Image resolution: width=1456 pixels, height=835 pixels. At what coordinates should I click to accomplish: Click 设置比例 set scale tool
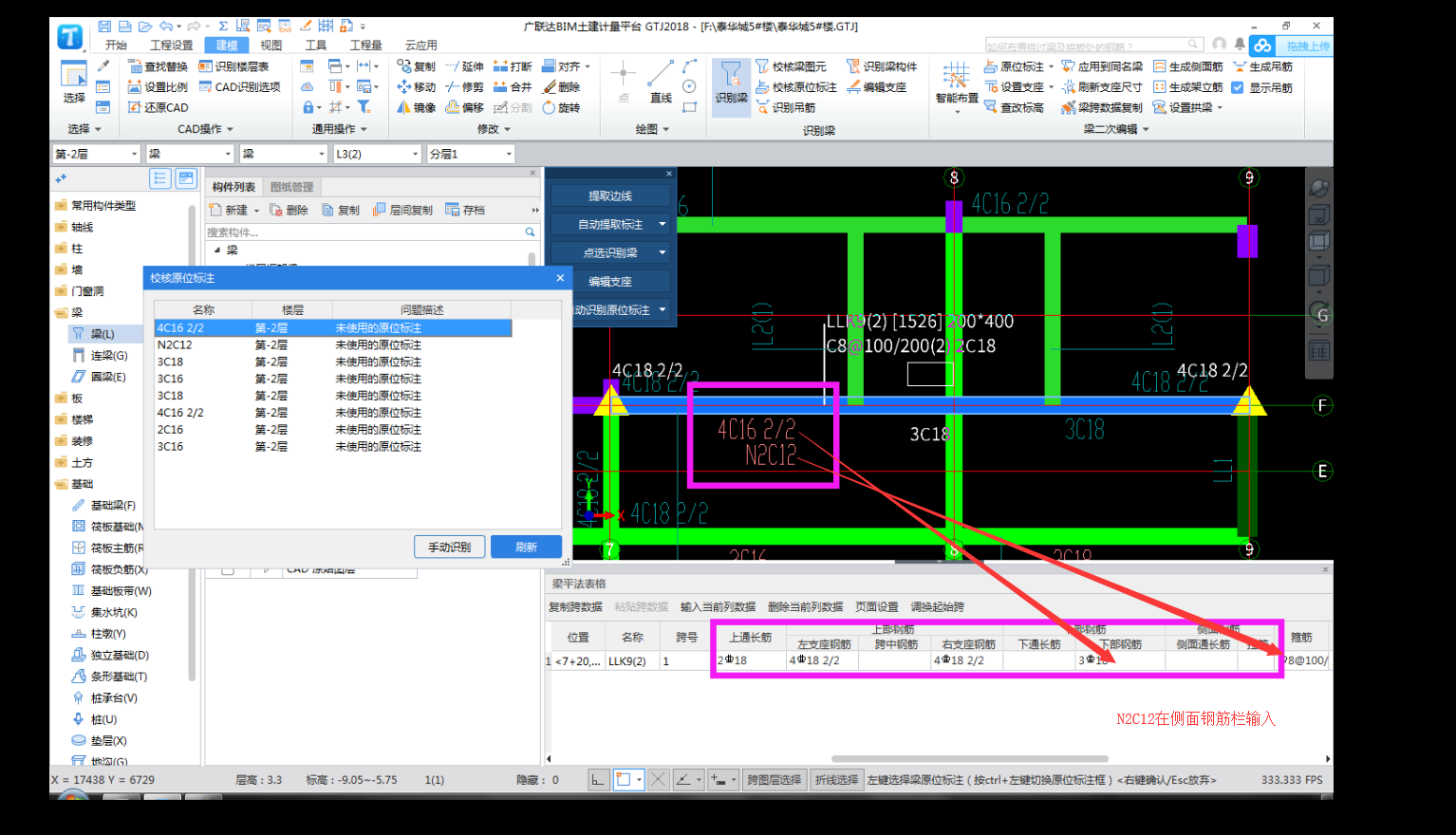158,86
